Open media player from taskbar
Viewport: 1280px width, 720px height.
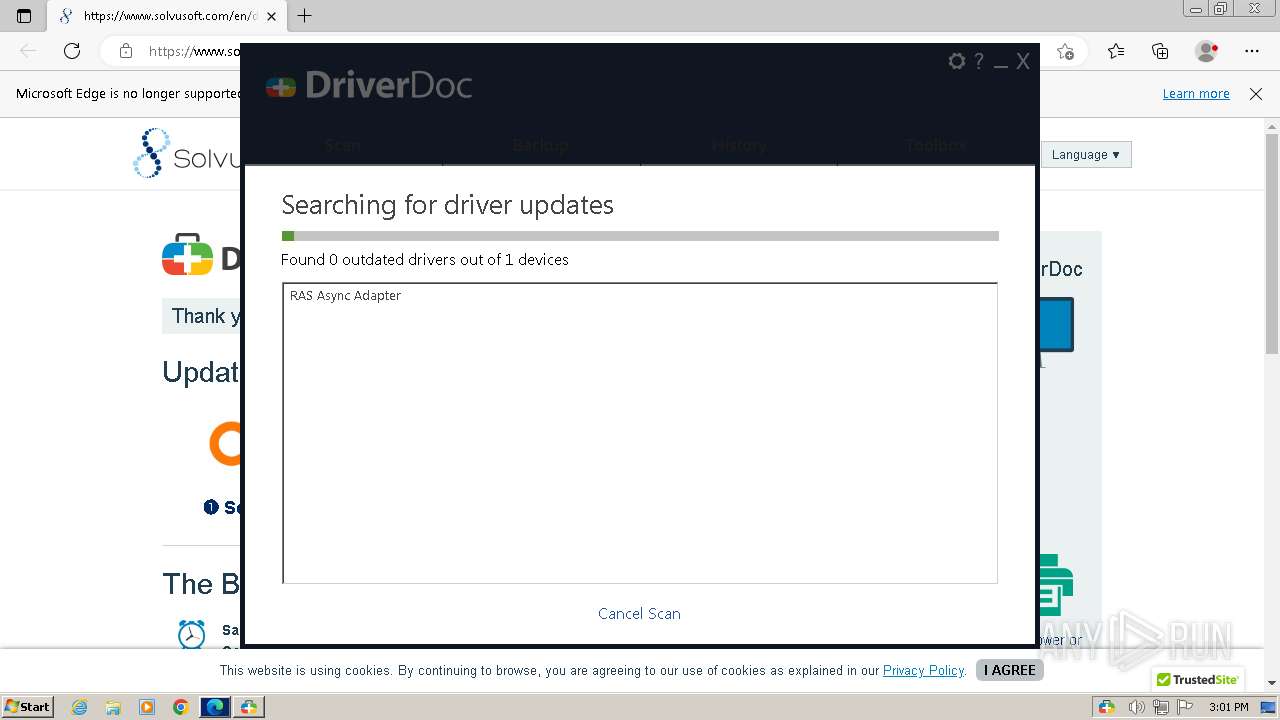click(x=147, y=707)
